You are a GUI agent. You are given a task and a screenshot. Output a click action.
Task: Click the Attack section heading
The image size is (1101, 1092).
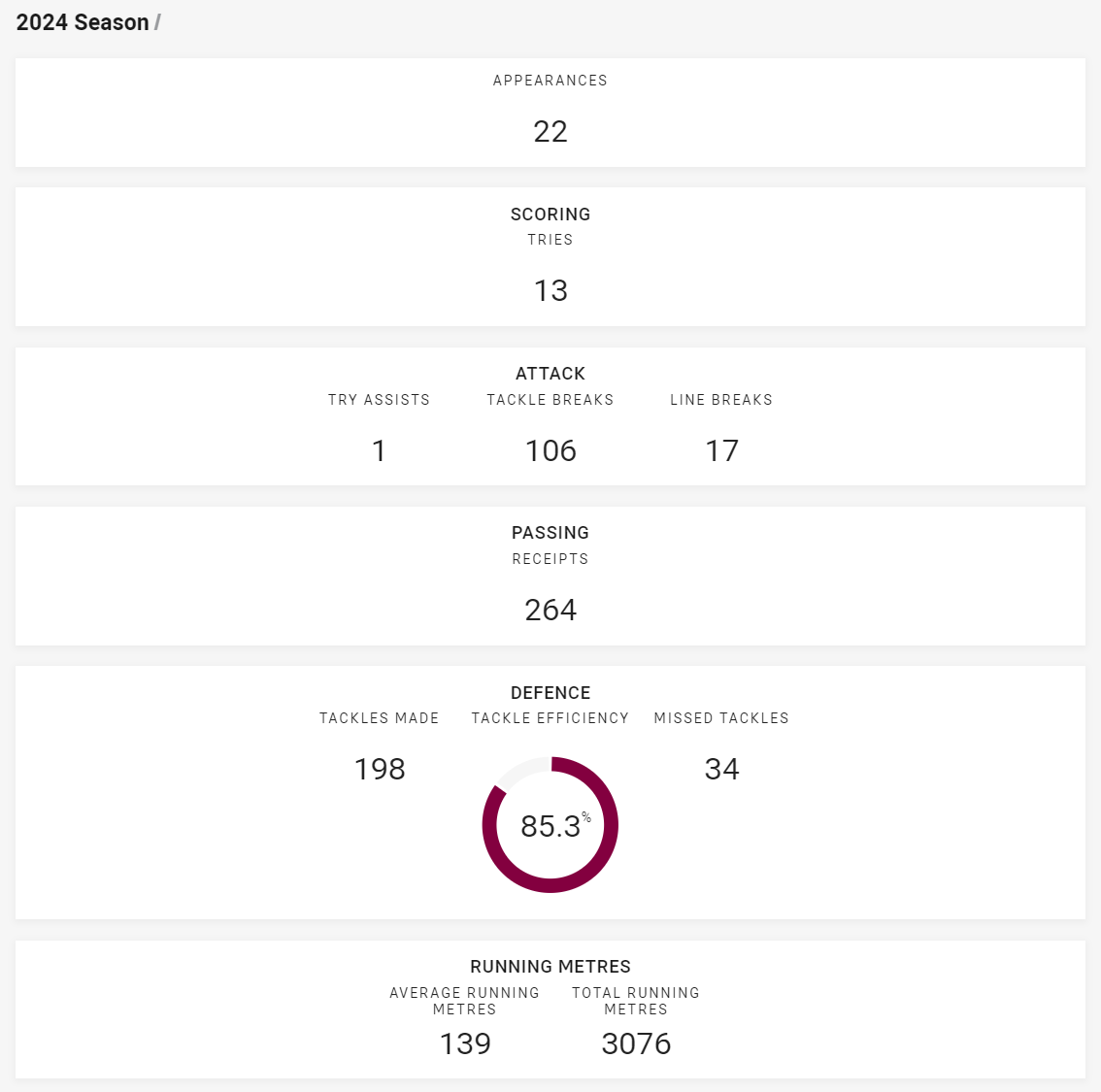pos(550,374)
